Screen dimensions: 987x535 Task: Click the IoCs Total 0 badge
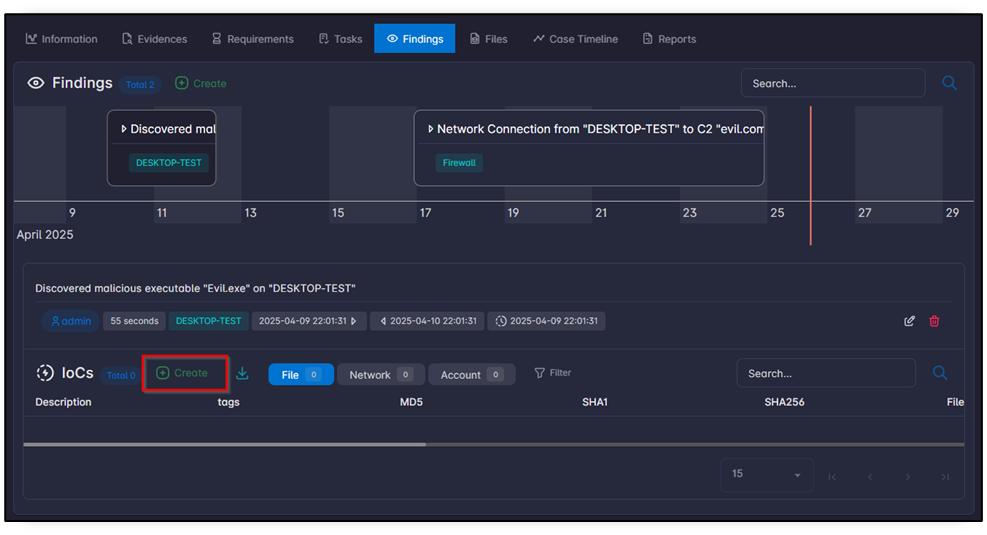[120, 375]
